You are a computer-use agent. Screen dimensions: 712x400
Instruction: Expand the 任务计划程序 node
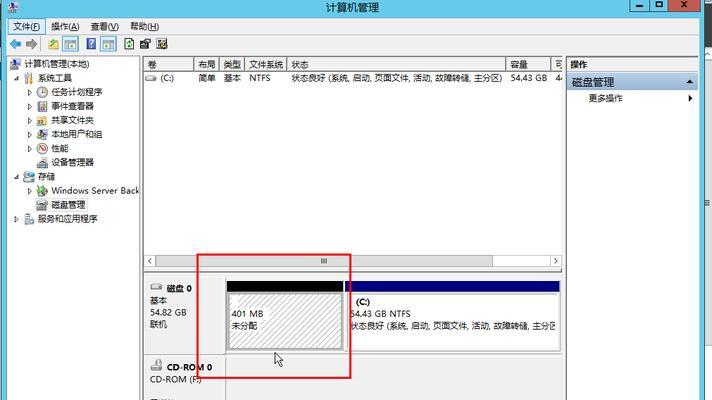click(x=30, y=92)
